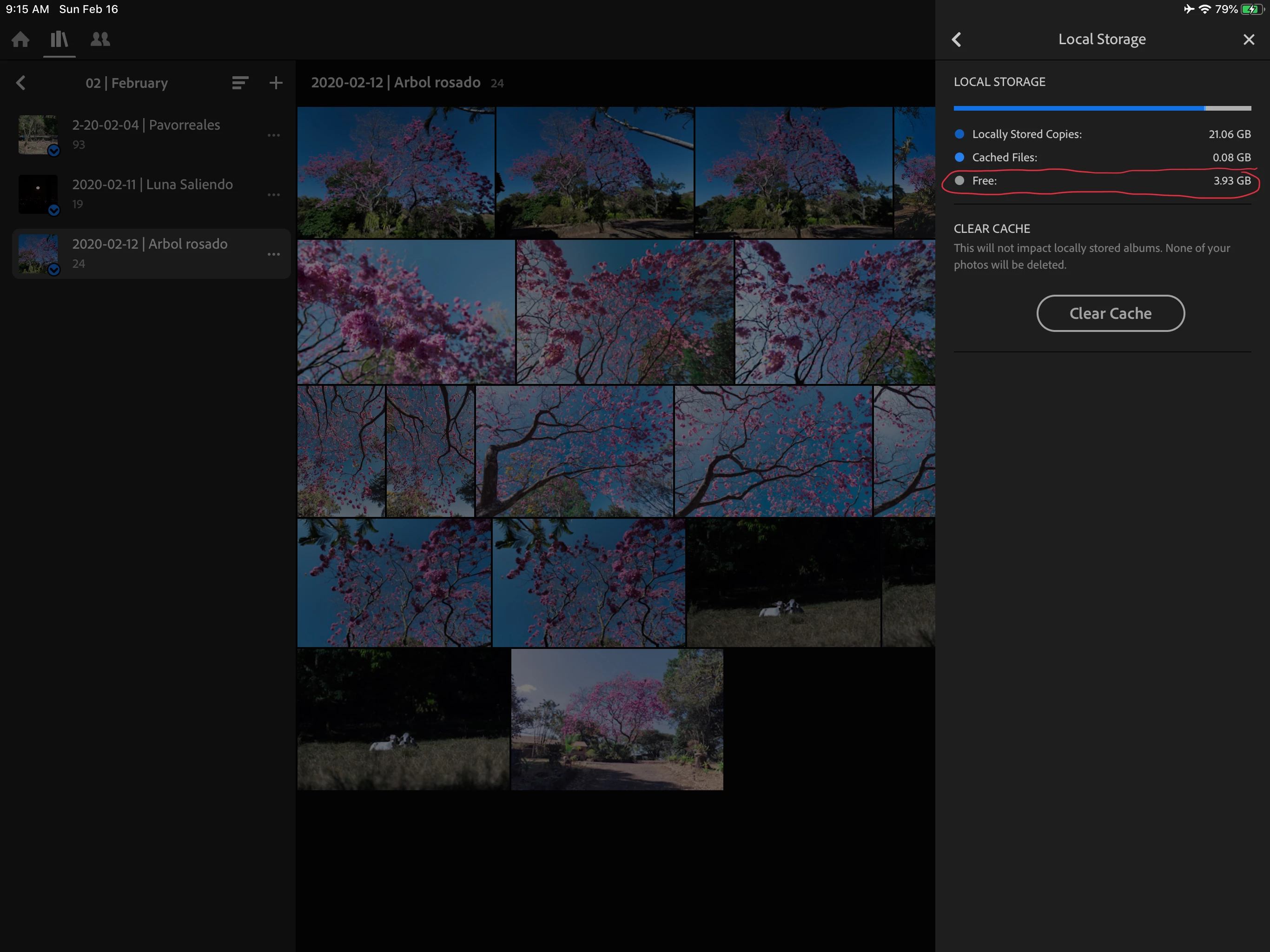Toggle offline badge on Luna Saliendo thumbnail
The width and height of the screenshot is (1270, 952).
[x=54, y=210]
